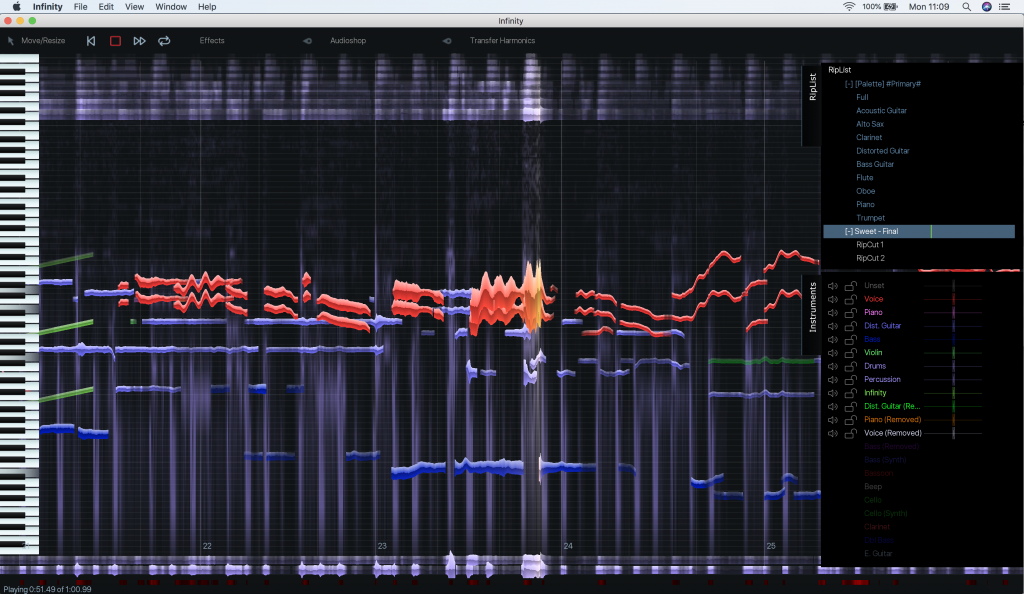Collapse the [Palette] #Primary# group
This screenshot has height=594, width=1024.
(x=849, y=84)
